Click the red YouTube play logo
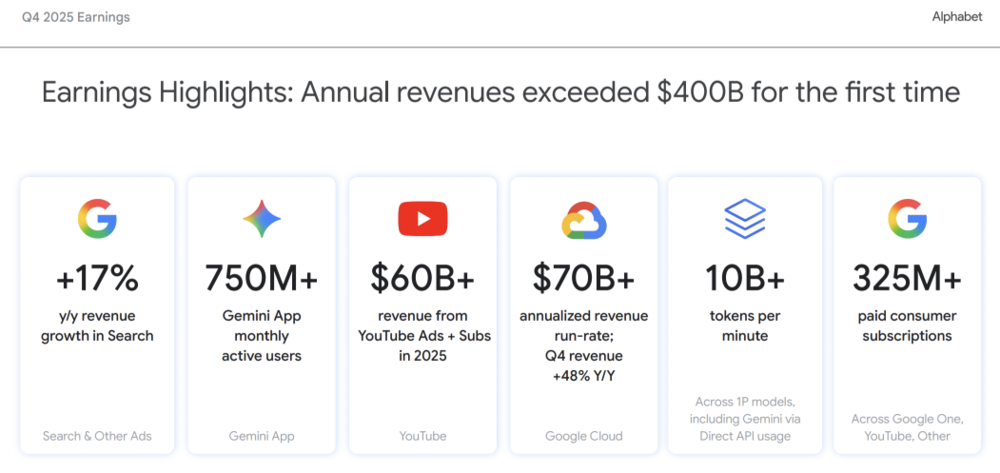The height and width of the screenshot is (473, 1000). [422, 218]
